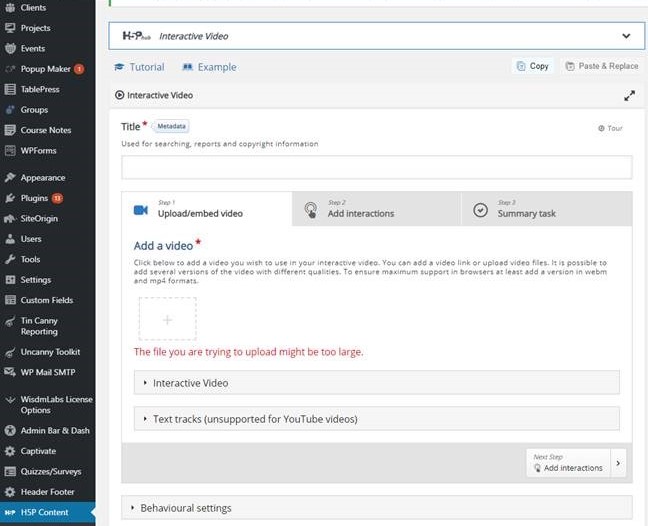
Task: Click 'The file you are trying to upload' error text
Action: click(248, 352)
